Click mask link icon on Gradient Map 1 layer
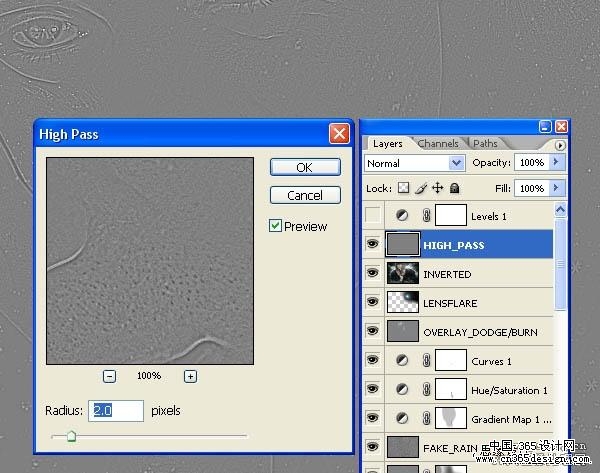This screenshot has width=600, height=473. [426, 418]
